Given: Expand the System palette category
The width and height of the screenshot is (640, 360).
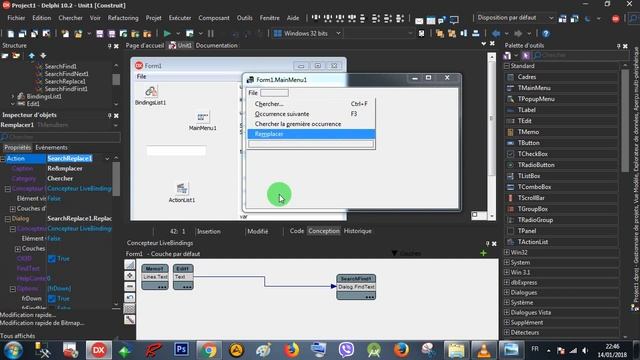Looking at the screenshot, I should [x=507, y=262].
